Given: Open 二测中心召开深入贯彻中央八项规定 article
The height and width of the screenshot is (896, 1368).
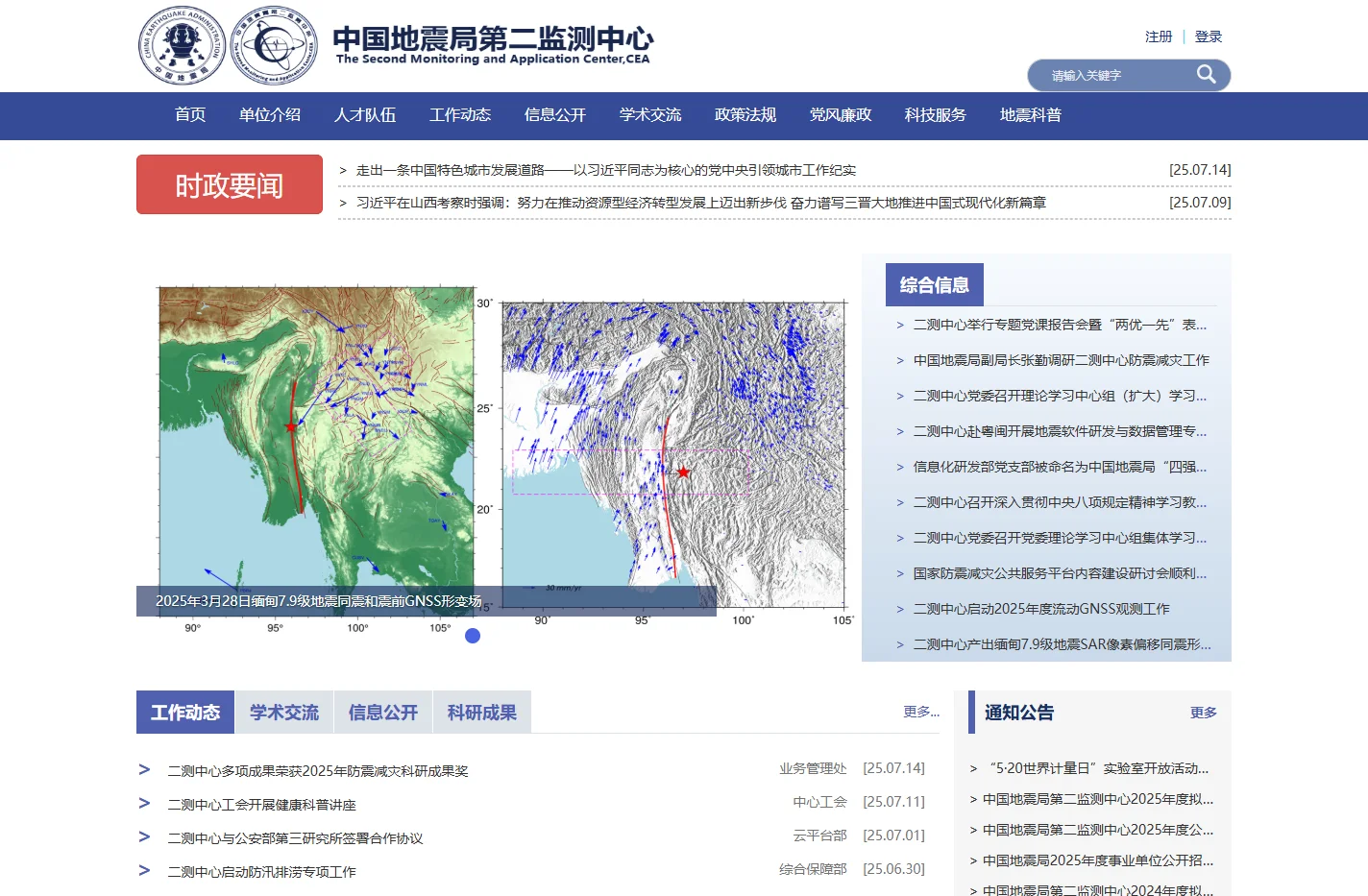Looking at the screenshot, I should pyautogui.click(x=1060, y=502).
